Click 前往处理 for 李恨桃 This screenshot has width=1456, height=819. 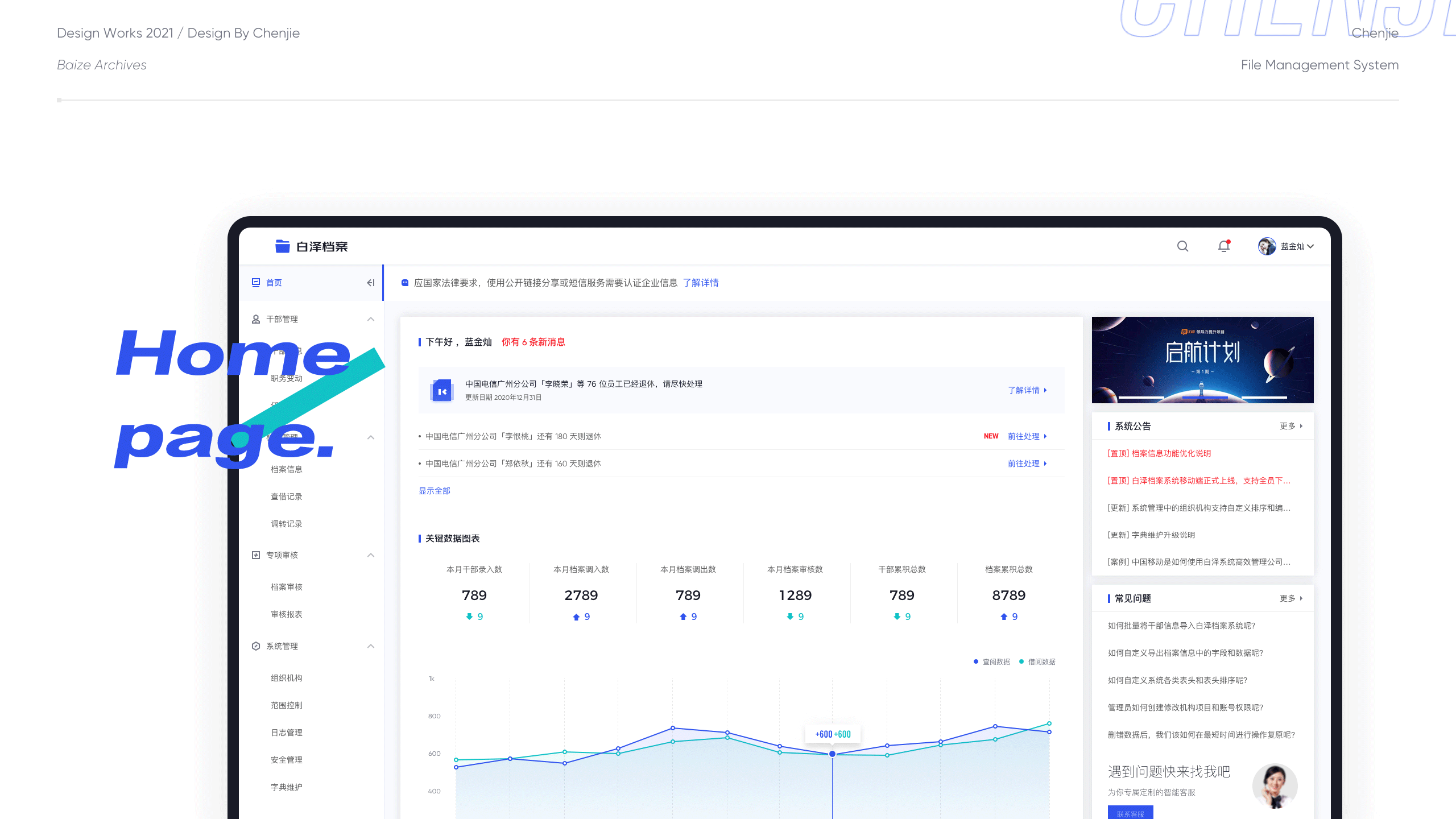tap(1027, 436)
